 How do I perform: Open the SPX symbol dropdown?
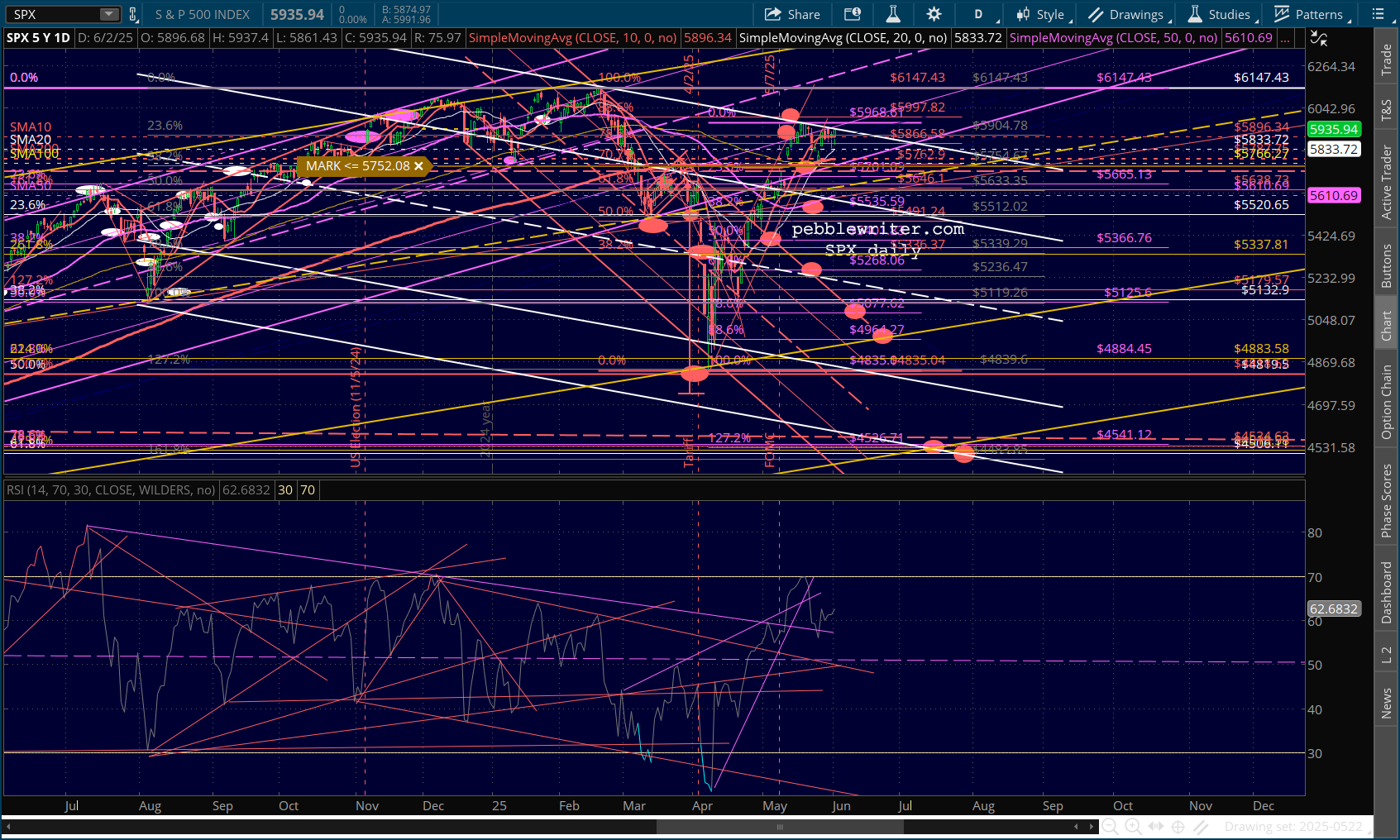(109, 14)
